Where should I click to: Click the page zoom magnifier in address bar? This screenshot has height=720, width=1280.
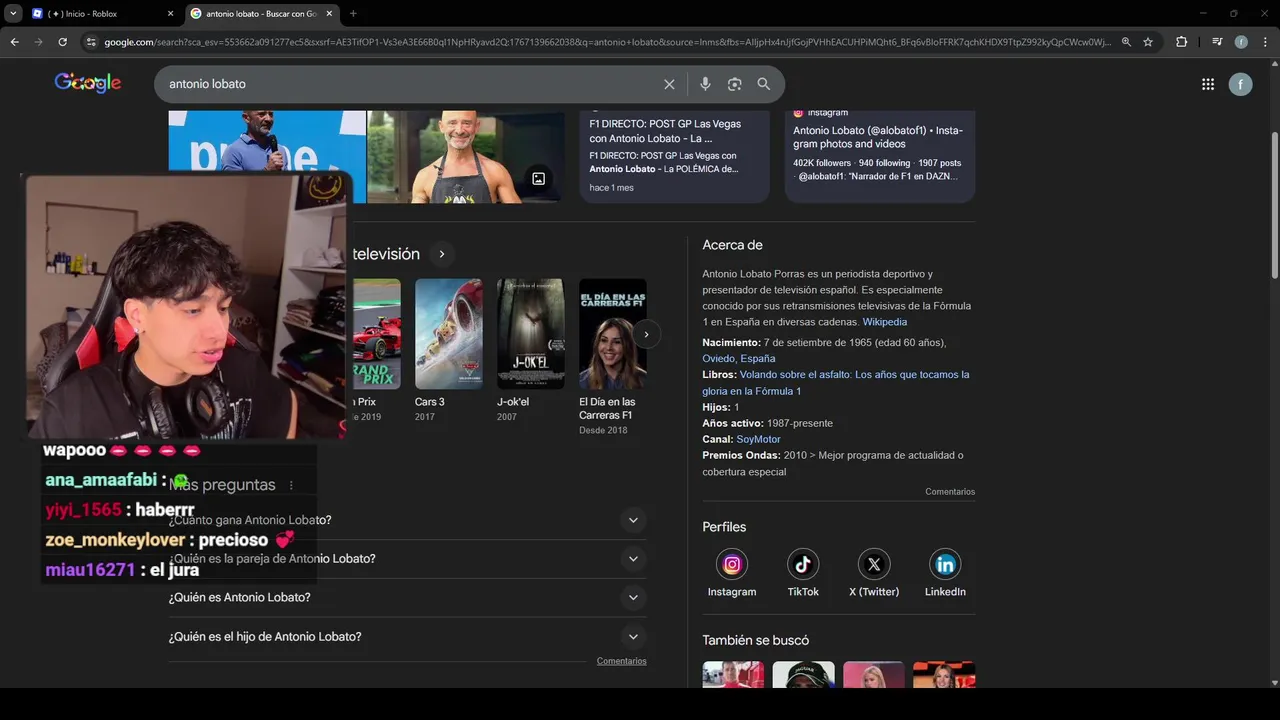click(1126, 42)
